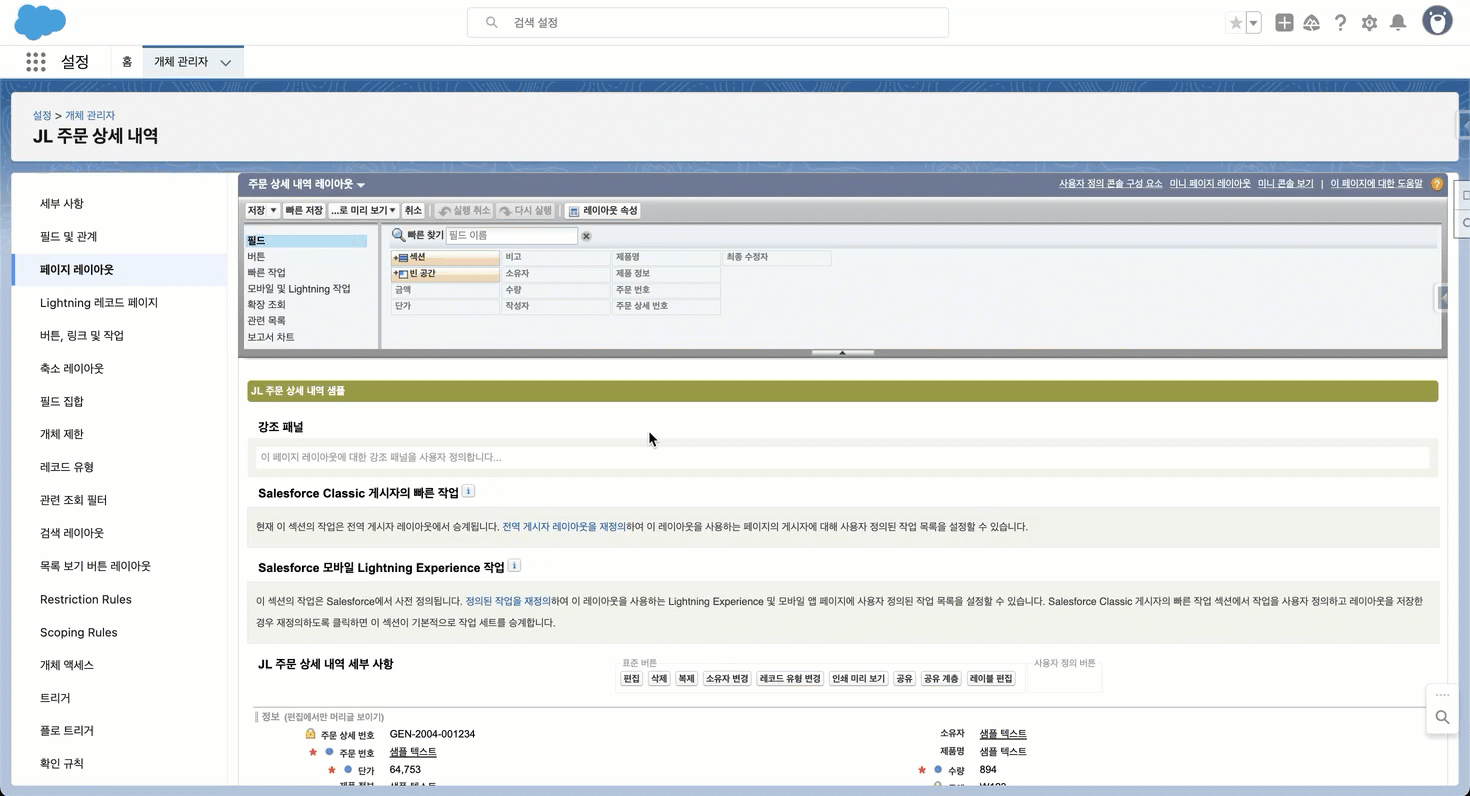Click the floating search magnifier at right edge
The width and height of the screenshot is (1470, 796).
click(x=1442, y=717)
